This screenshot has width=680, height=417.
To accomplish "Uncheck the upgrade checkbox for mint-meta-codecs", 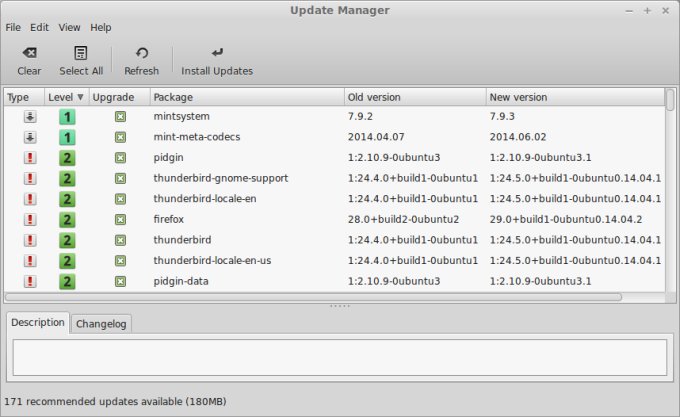I will coord(121,137).
